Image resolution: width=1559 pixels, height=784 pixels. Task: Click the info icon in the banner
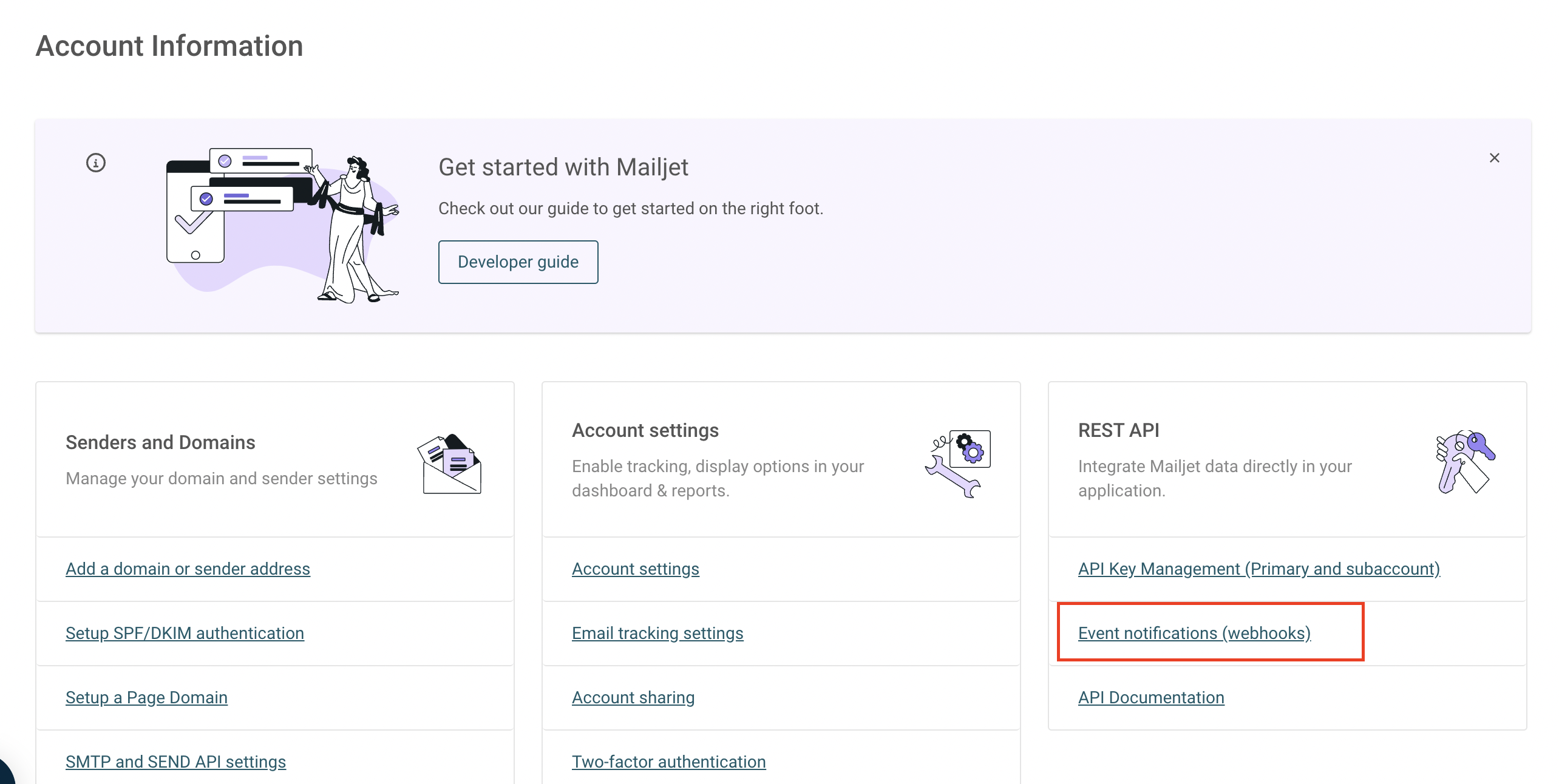[x=96, y=163]
